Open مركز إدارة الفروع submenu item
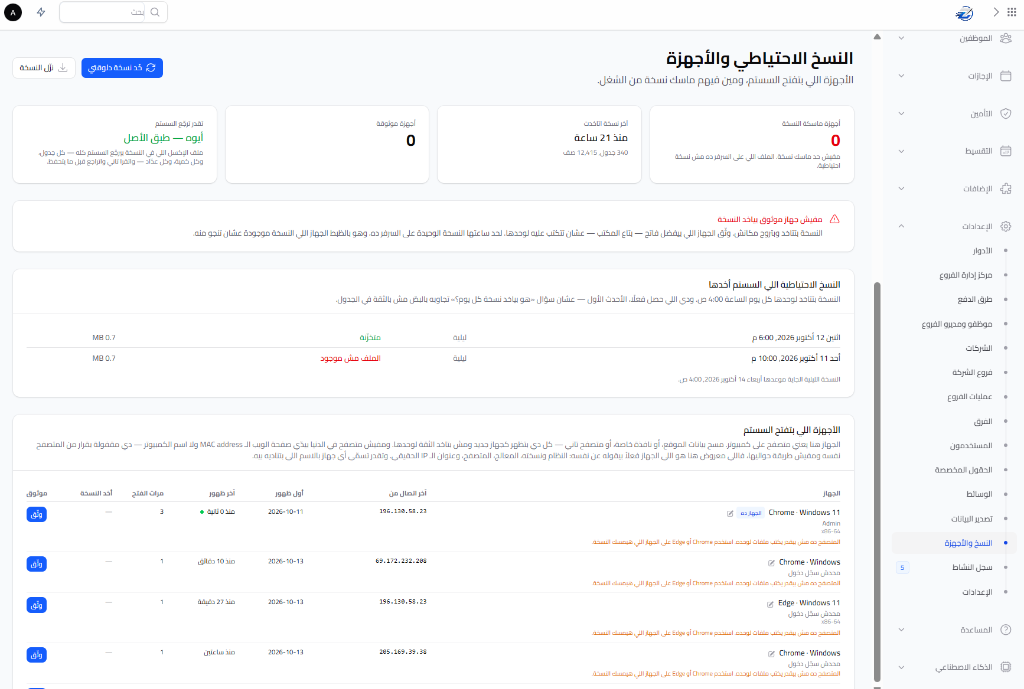 pyautogui.click(x=966, y=275)
